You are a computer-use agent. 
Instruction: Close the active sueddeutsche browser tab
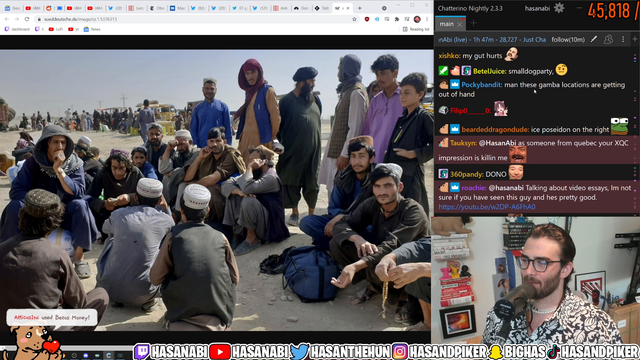tap(348, 8)
